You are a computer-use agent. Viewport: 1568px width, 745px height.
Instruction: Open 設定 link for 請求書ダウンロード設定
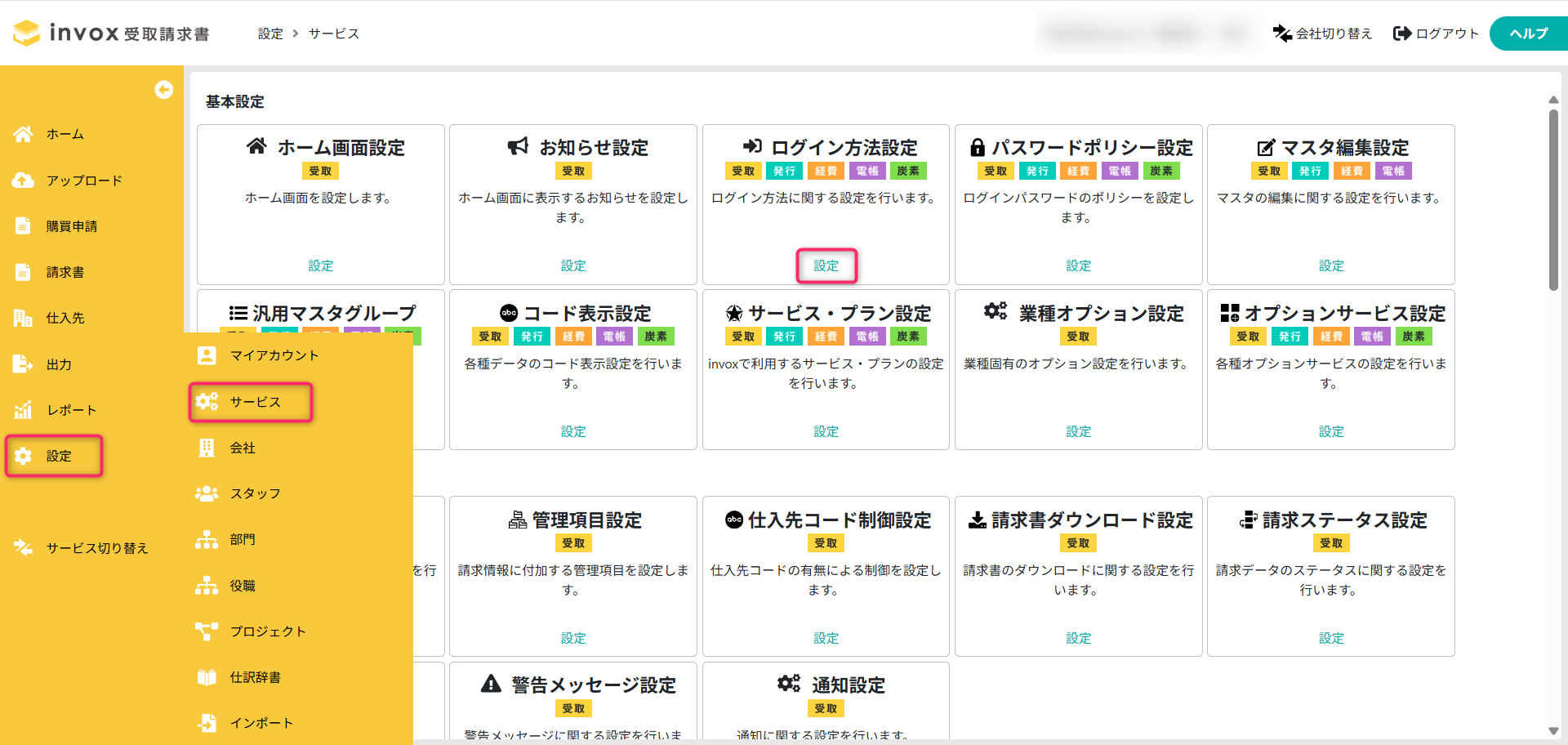click(1078, 638)
